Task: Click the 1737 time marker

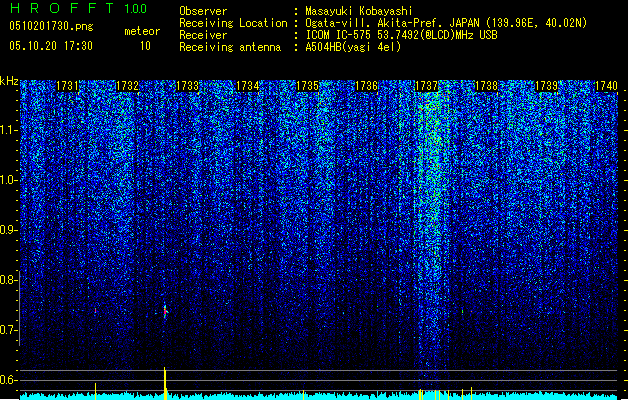Action: 426,86
